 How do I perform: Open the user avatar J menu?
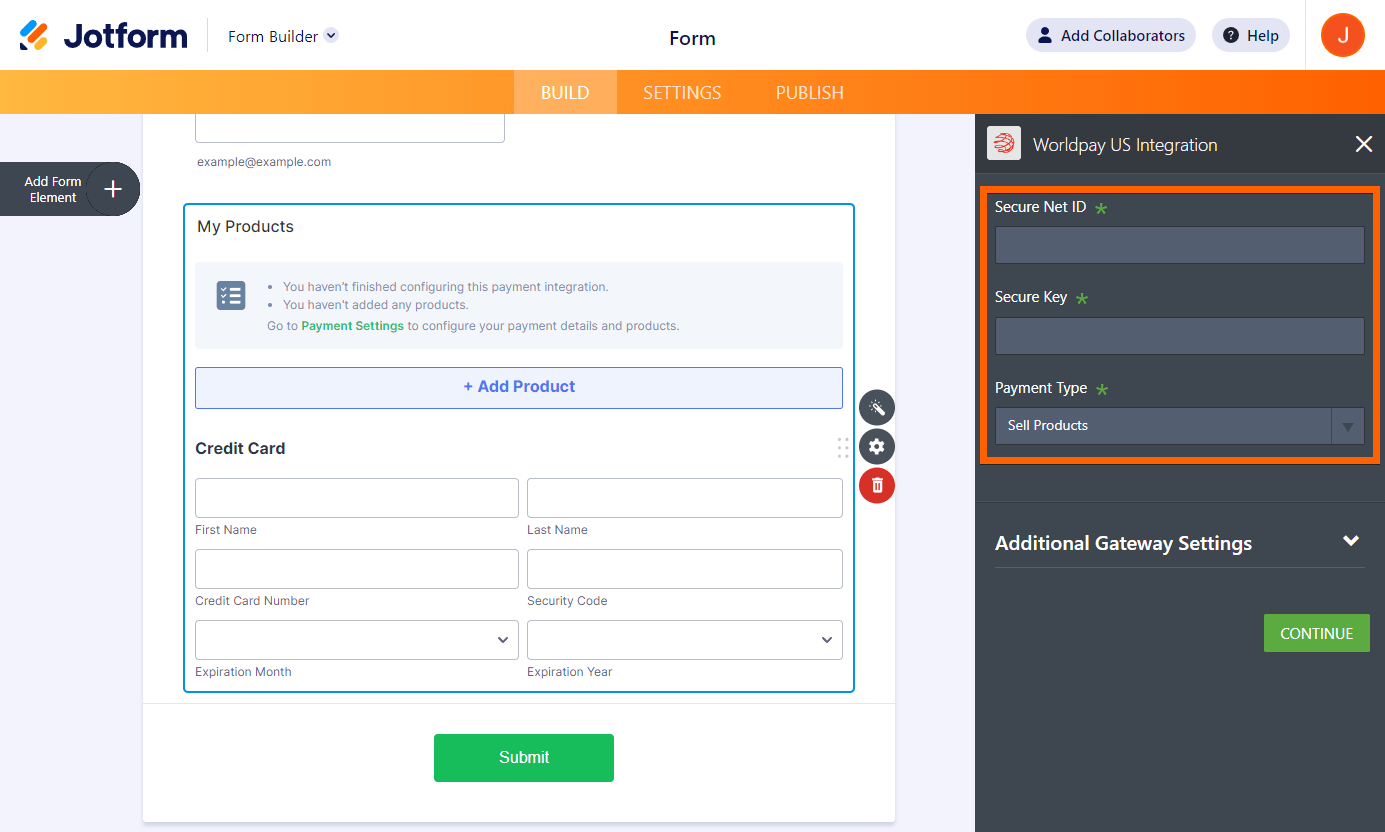1343,35
